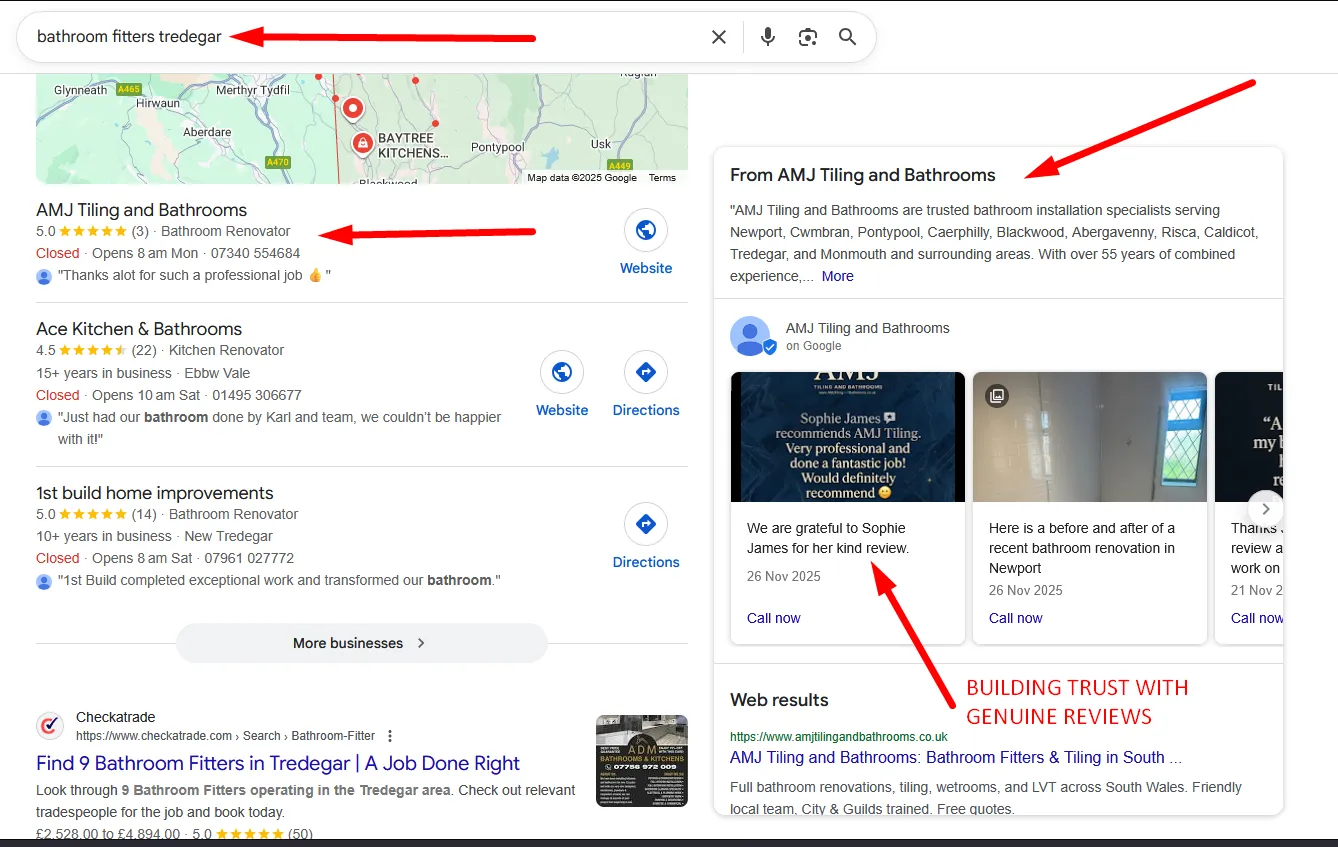Open Ace Kitchen & Bathrooms Website globe icon
Image resolution: width=1338 pixels, height=847 pixels.
point(562,372)
